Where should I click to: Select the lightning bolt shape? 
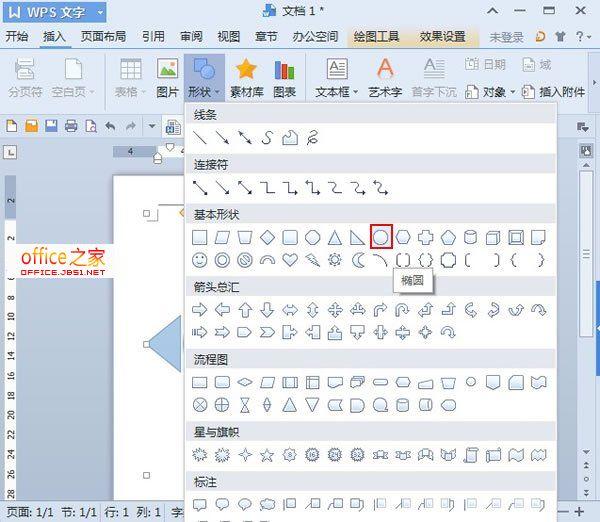point(312,260)
